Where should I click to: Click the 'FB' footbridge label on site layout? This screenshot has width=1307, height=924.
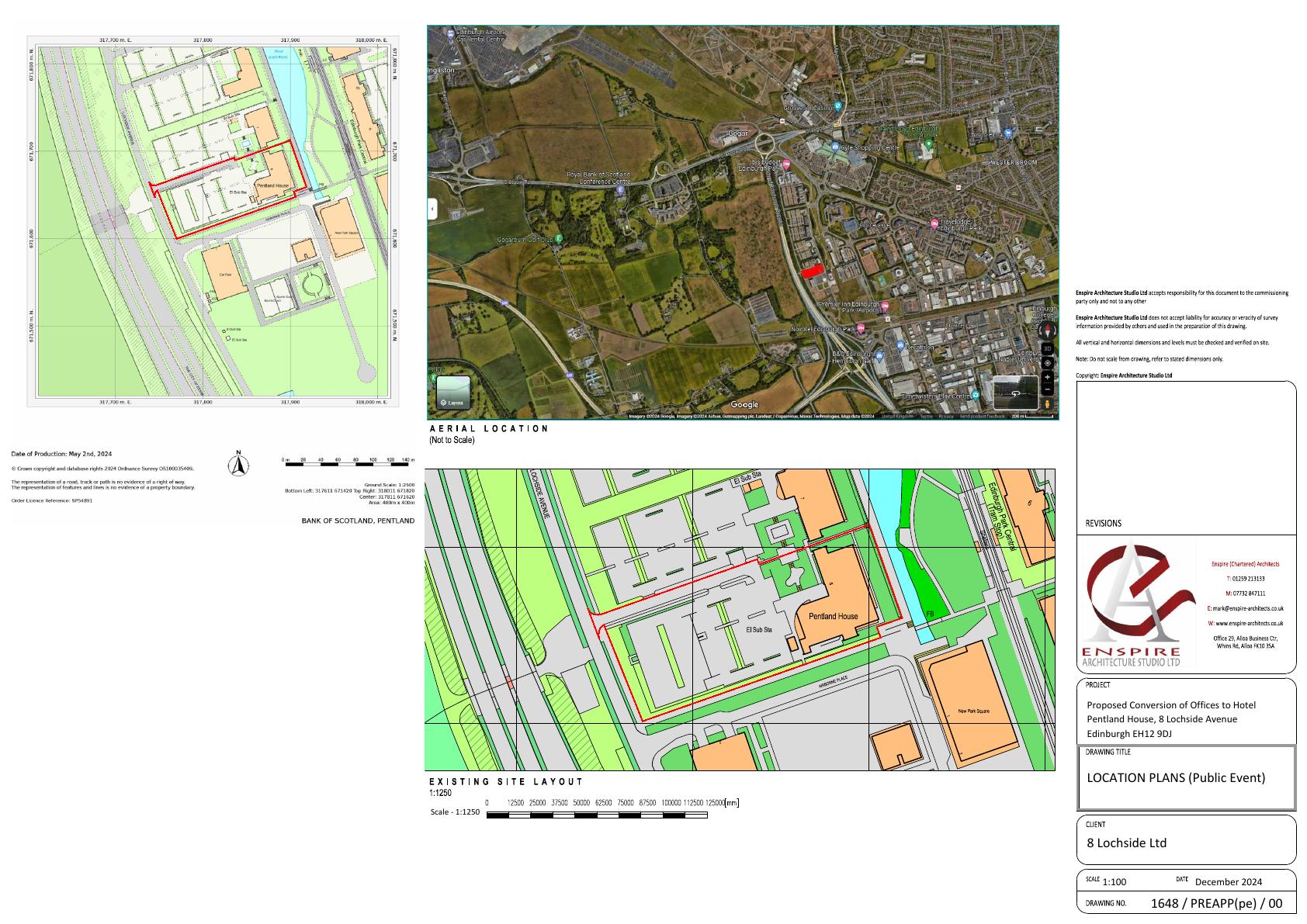click(931, 614)
